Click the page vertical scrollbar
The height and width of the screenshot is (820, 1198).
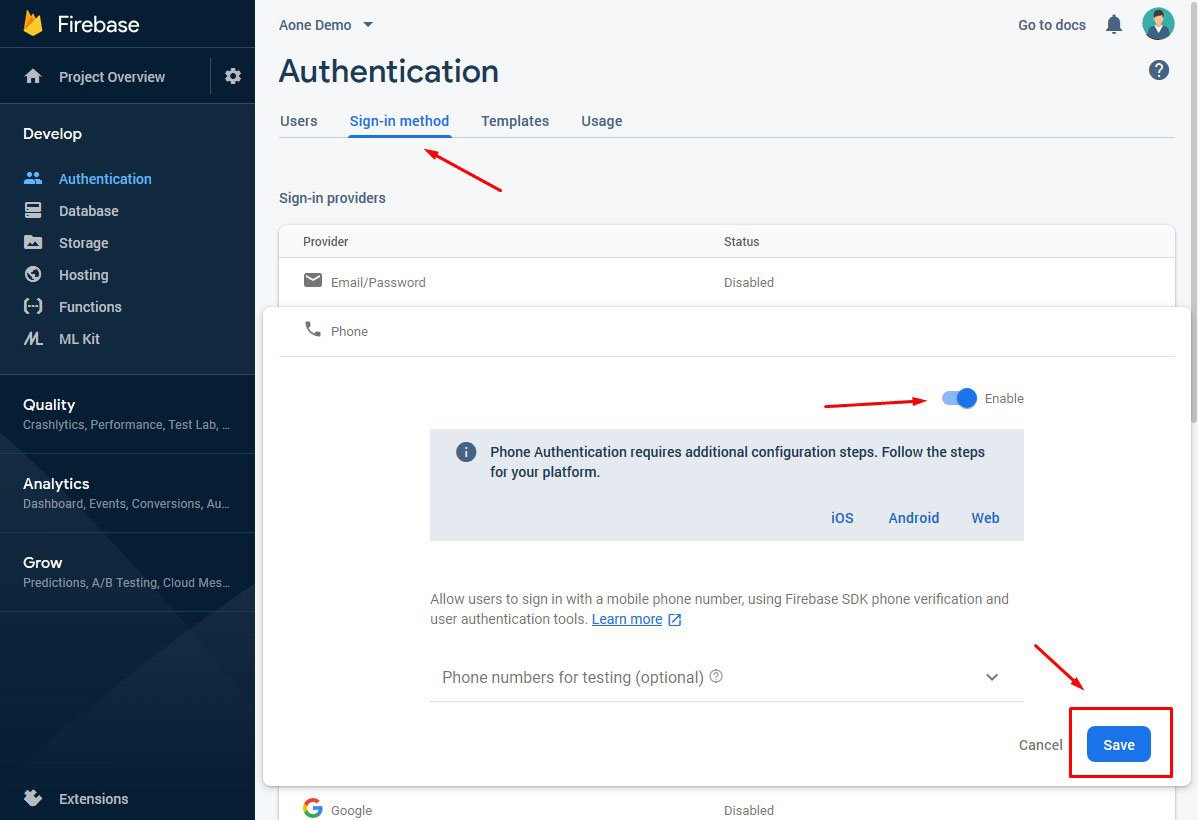(1194, 211)
